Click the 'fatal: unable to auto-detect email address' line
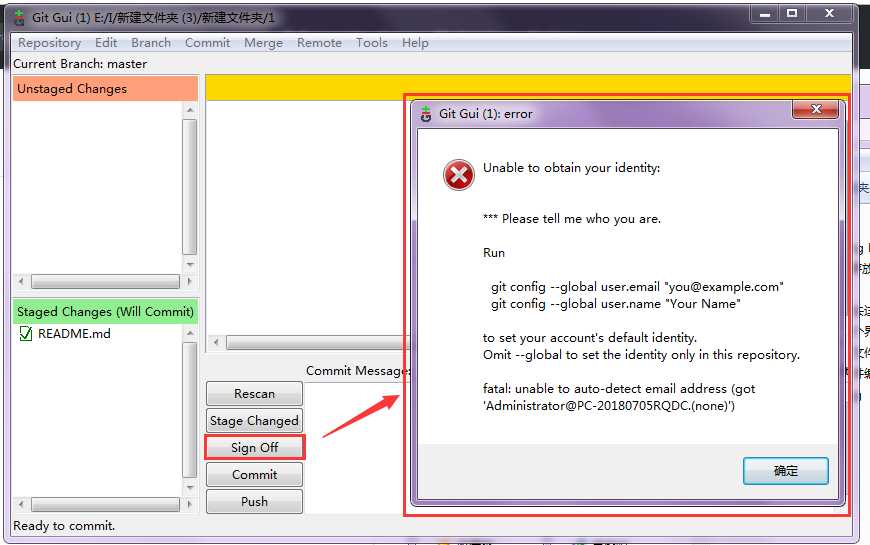Image resolution: width=870 pixels, height=545 pixels. (x=619, y=388)
